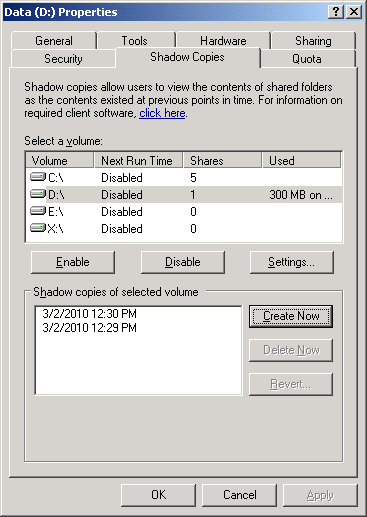Screen dimensions: 367x517
Task: Click the X:\ drive icon
Action: pyautogui.click(x=38, y=228)
